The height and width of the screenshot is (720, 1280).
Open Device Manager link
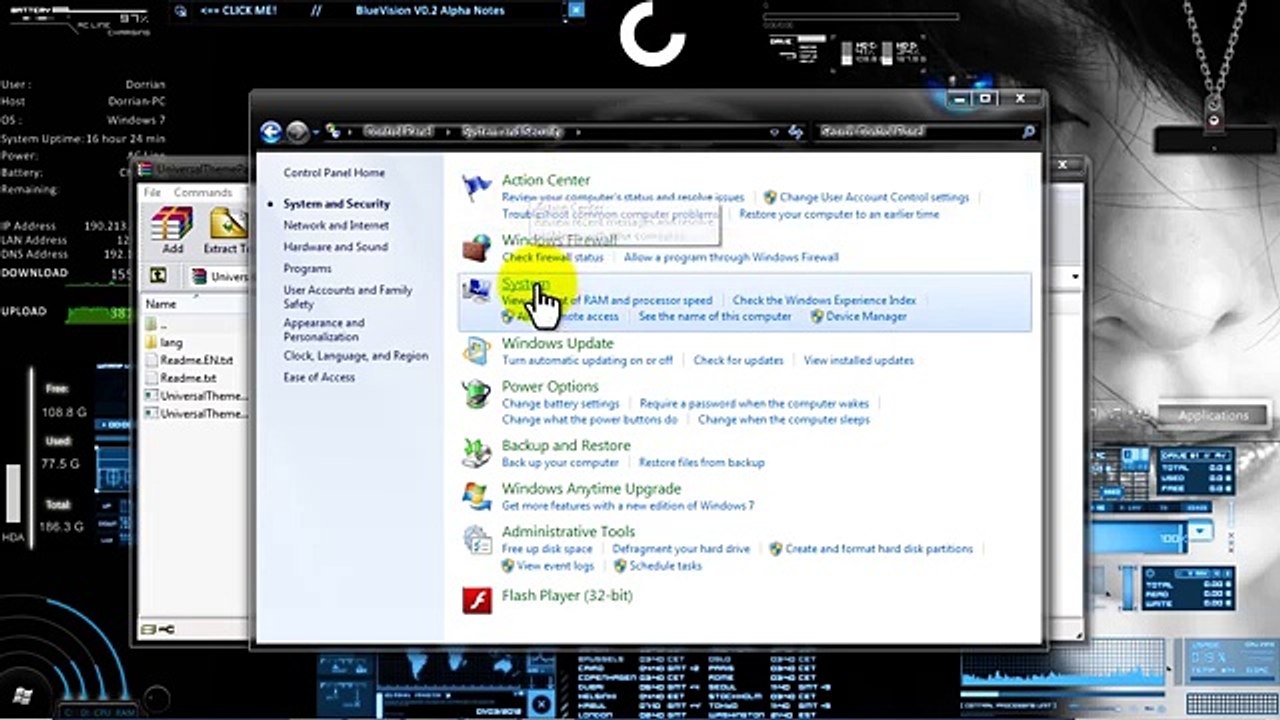point(866,317)
